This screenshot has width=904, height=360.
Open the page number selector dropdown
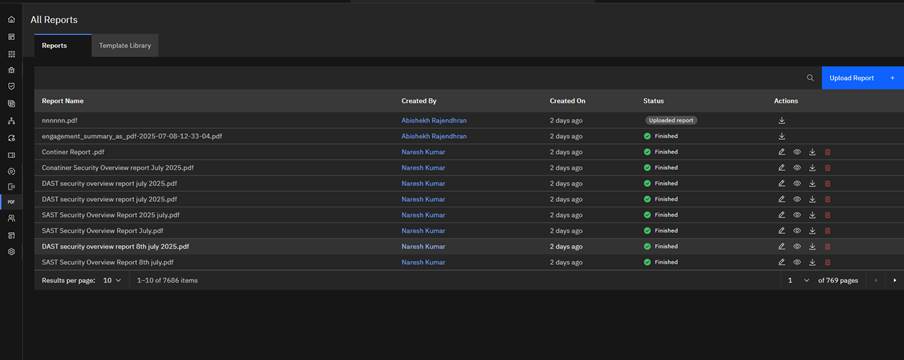797,280
